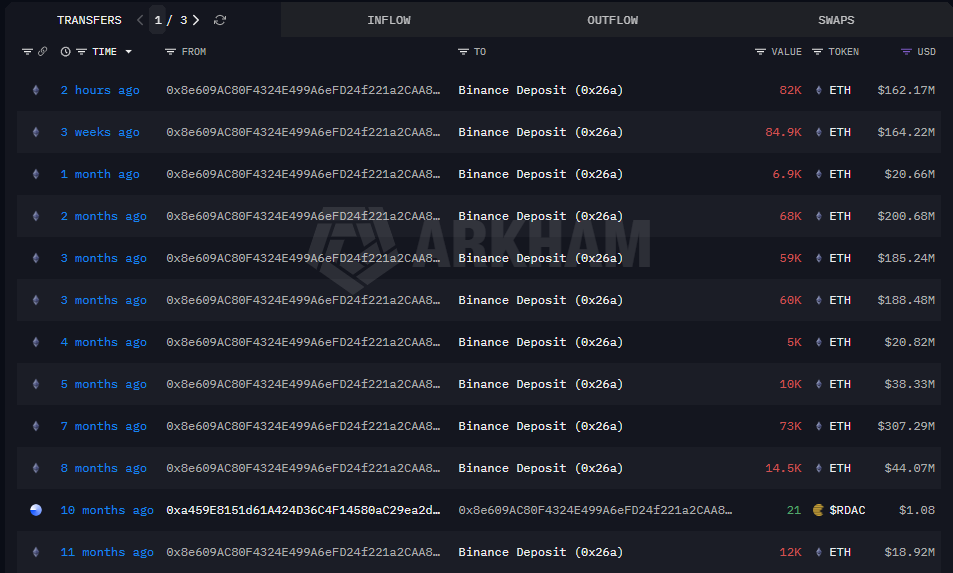Screen dimensions: 953x573
Task: Click the Base chain icon in '10 months ago' row
Action: coord(36,510)
